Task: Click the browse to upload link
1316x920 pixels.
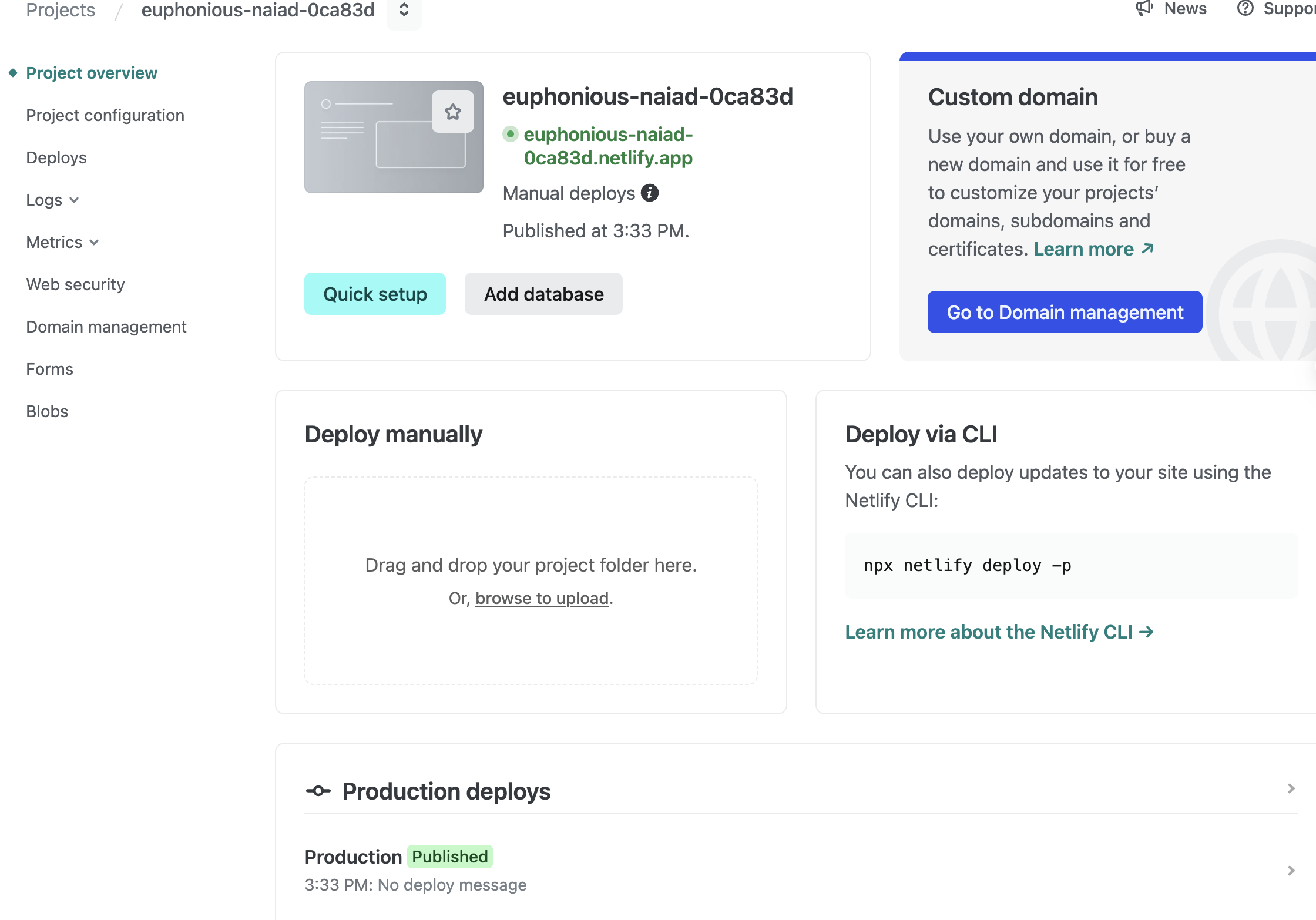Action: pos(542,598)
